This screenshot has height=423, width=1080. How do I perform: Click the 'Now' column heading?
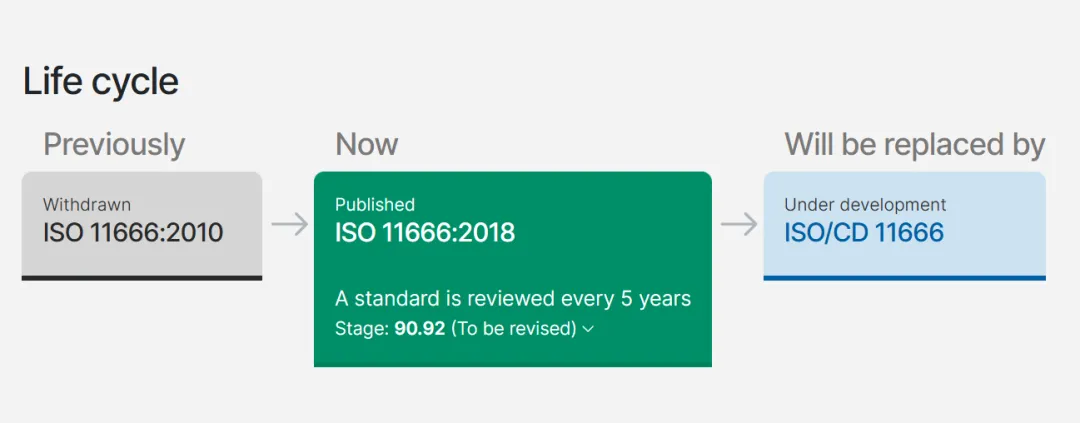367,144
